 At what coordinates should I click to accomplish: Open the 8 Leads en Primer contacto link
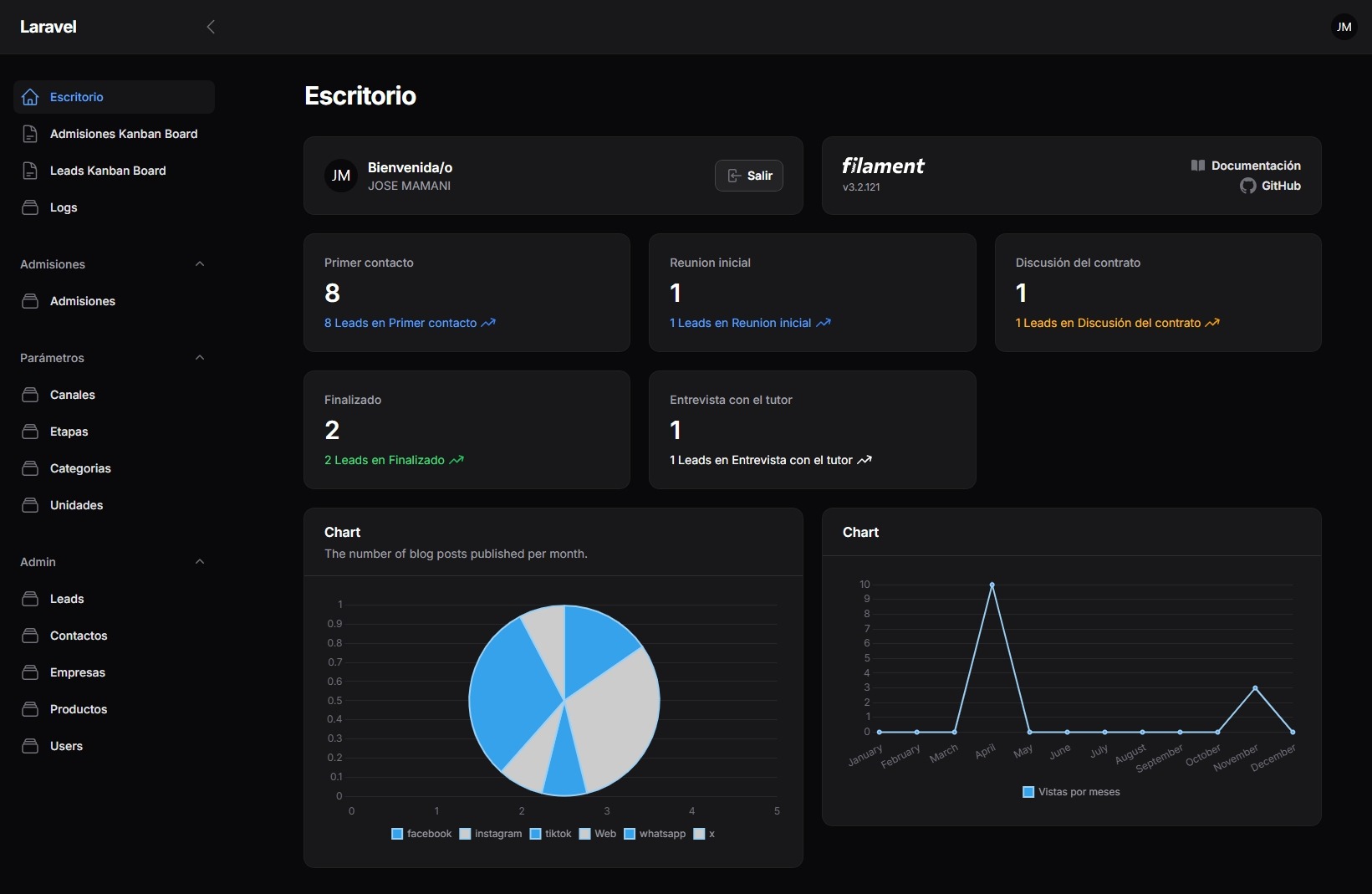click(409, 323)
